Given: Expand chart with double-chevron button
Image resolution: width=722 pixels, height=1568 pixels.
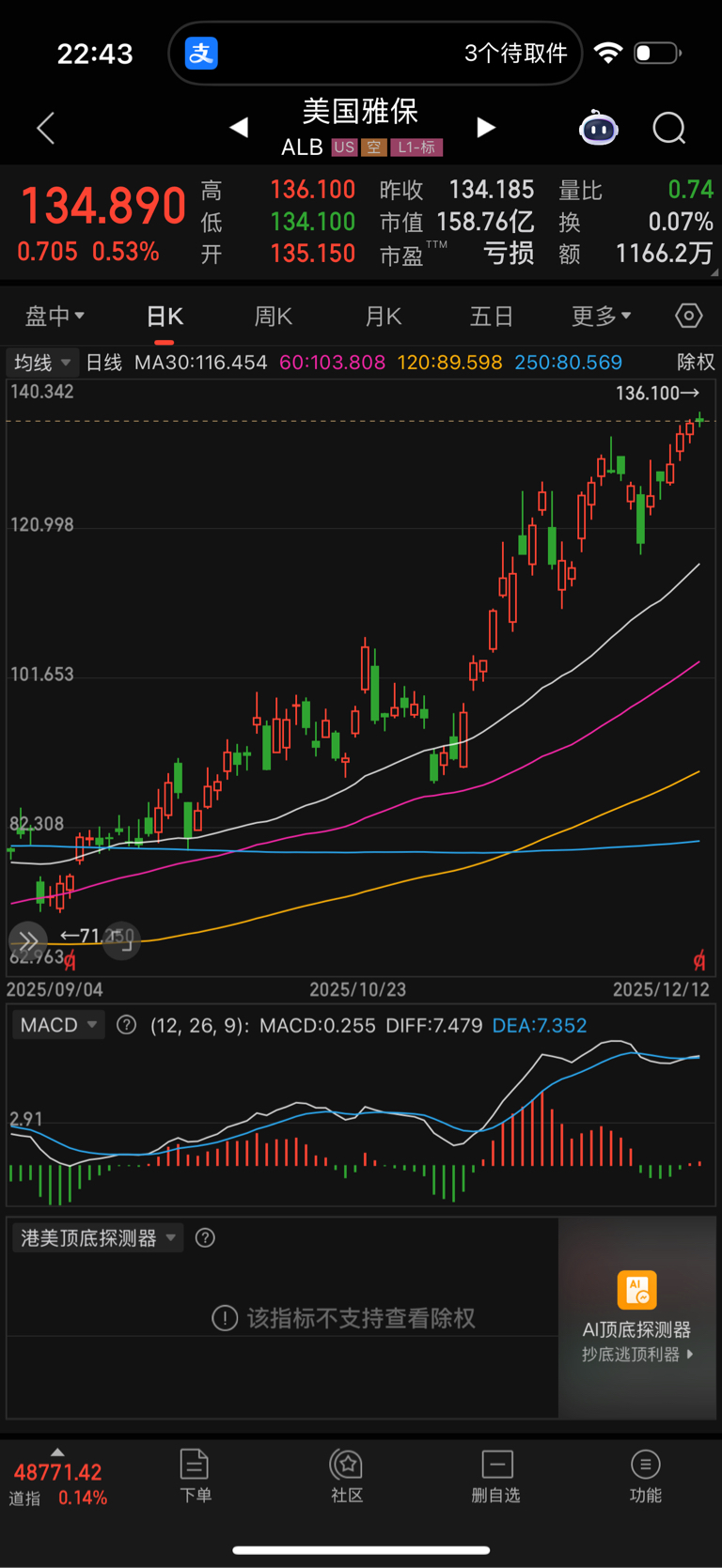Looking at the screenshot, I should 27,940.
